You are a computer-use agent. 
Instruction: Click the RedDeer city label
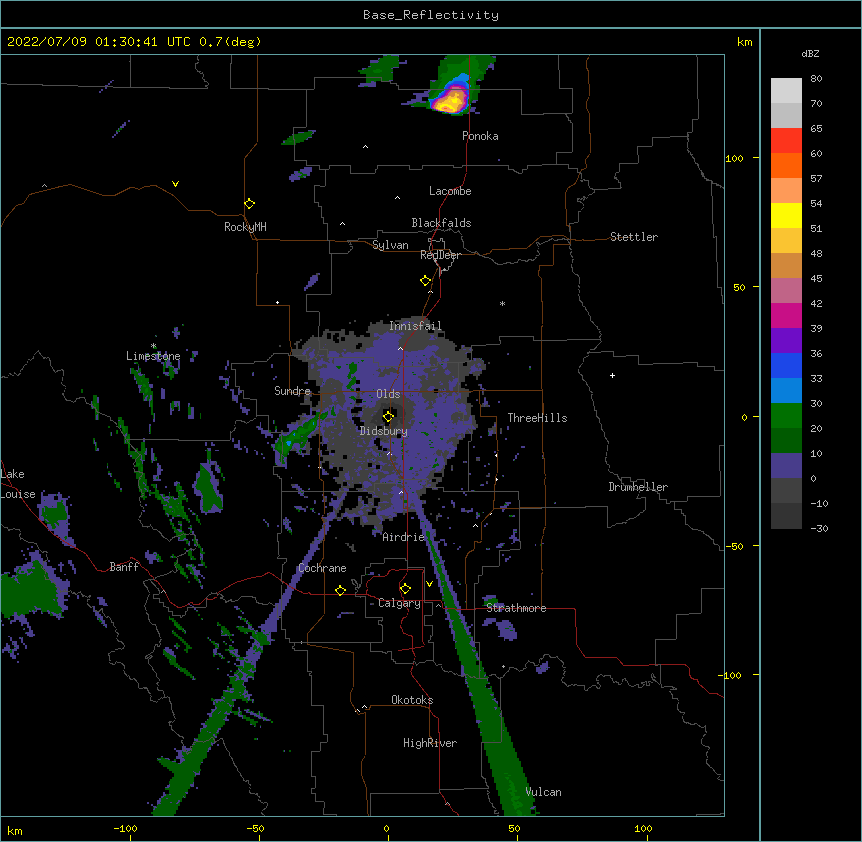[x=440, y=255]
